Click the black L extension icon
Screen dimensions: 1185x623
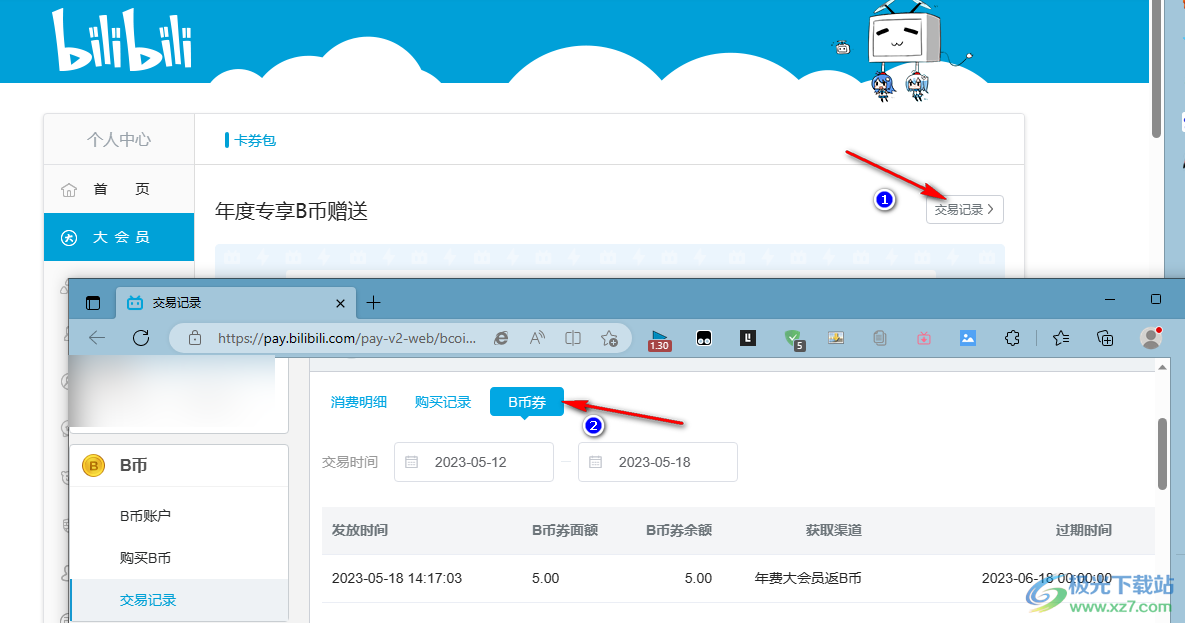point(747,338)
